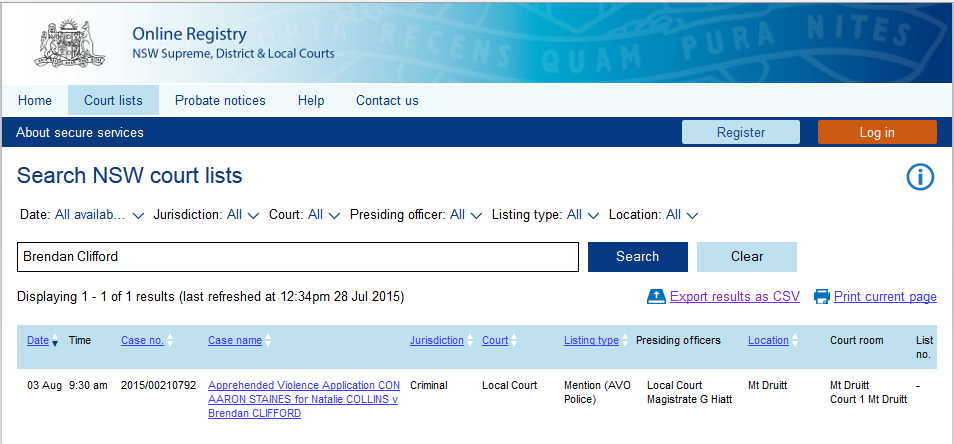Expand the Presiding officer filter
Image resolution: width=954 pixels, height=444 pixels.
(x=476, y=215)
